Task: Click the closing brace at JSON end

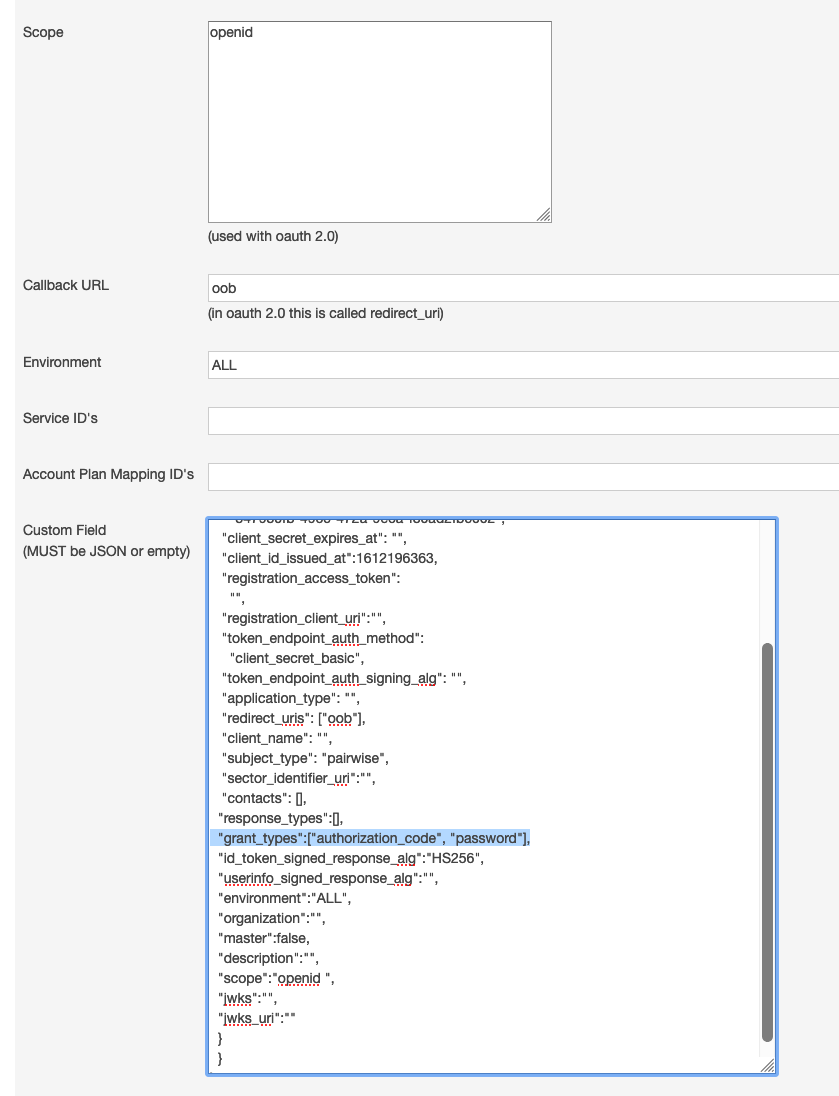Action: [221, 1058]
